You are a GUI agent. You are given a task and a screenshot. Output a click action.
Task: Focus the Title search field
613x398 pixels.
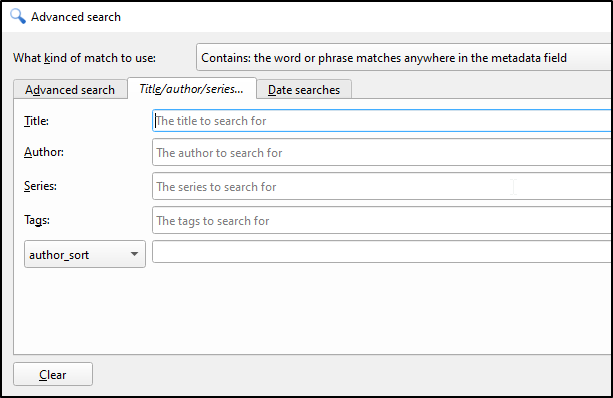382,121
